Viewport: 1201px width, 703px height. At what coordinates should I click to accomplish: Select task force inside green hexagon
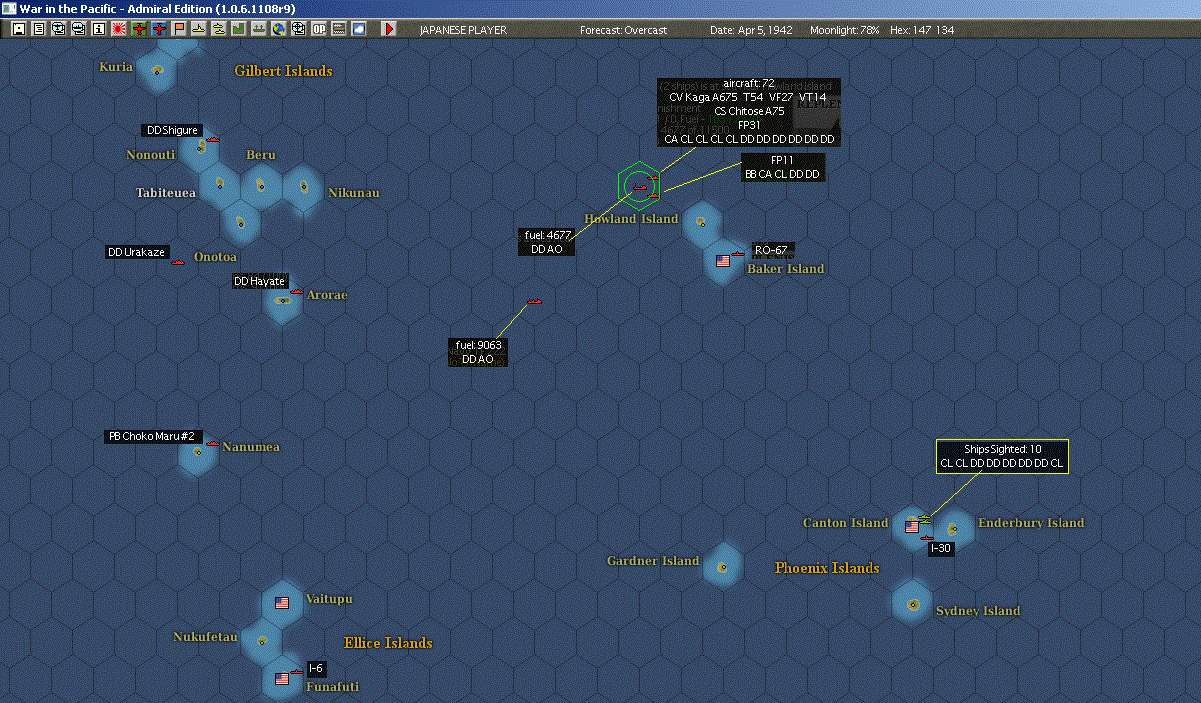pos(640,187)
